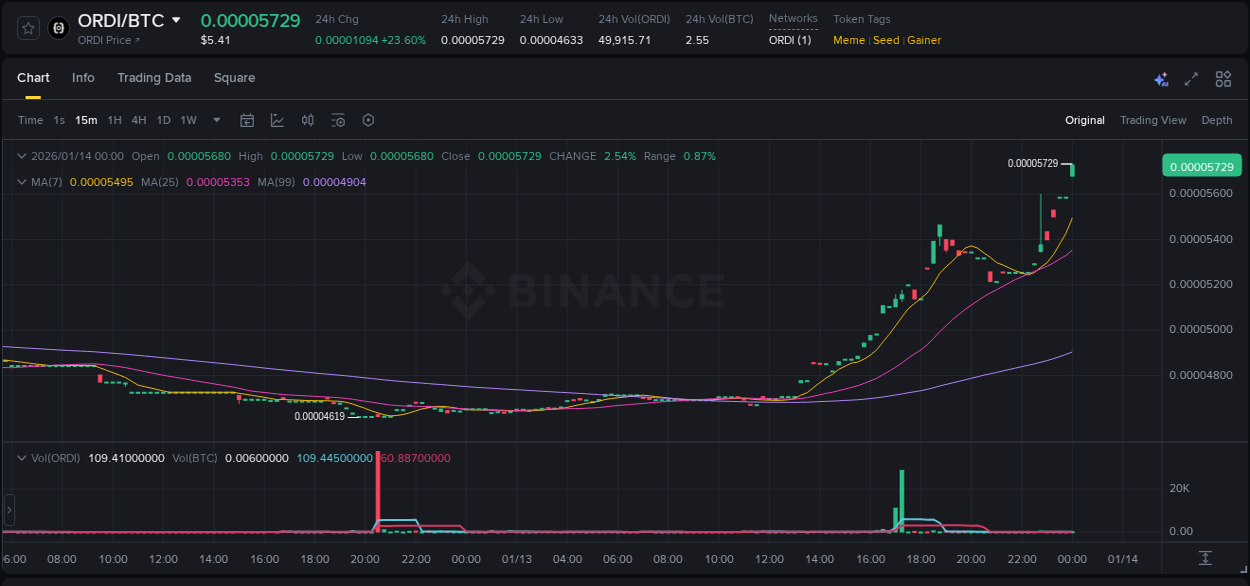The width and height of the screenshot is (1250, 586).
Task: Toggle ORDI/BTC as favorite with the star
Action: (x=27, y=28)
